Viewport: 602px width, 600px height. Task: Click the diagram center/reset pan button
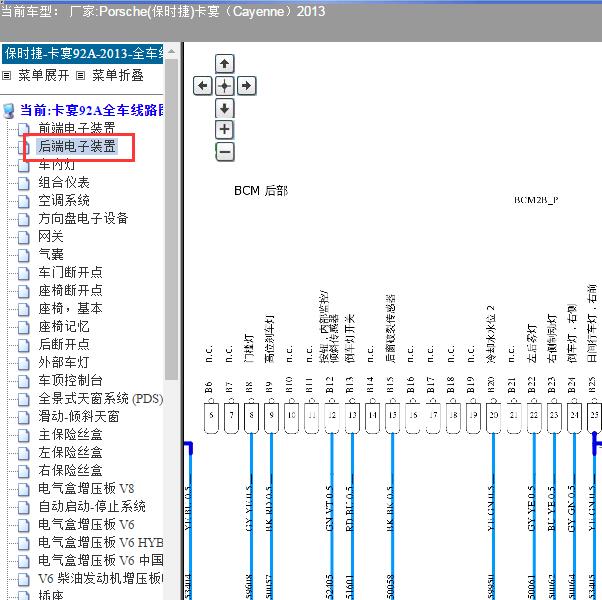click(x=225, y=85)
